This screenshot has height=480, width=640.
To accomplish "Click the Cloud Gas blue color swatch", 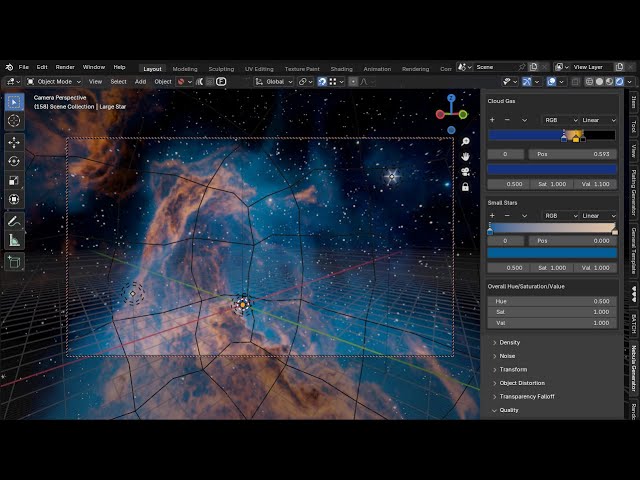I will 552,169.
